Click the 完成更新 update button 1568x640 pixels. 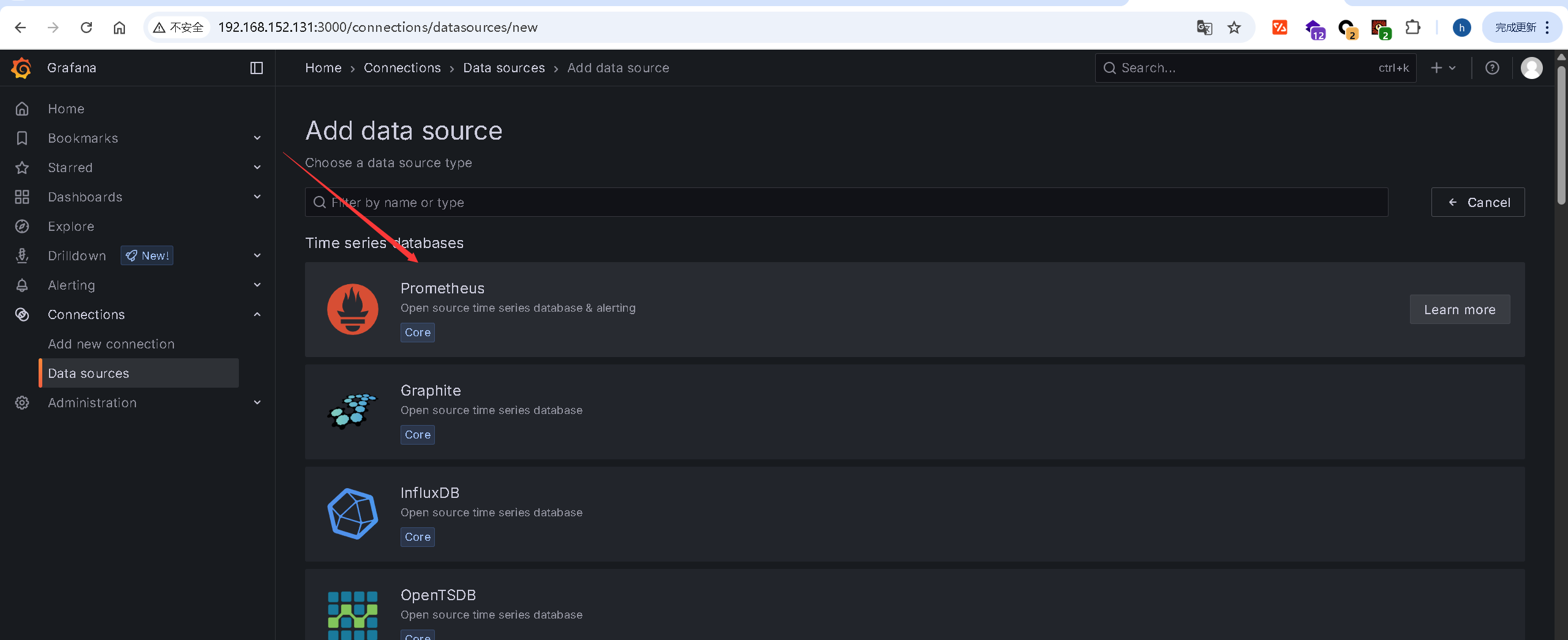[x=1521, y=28]
